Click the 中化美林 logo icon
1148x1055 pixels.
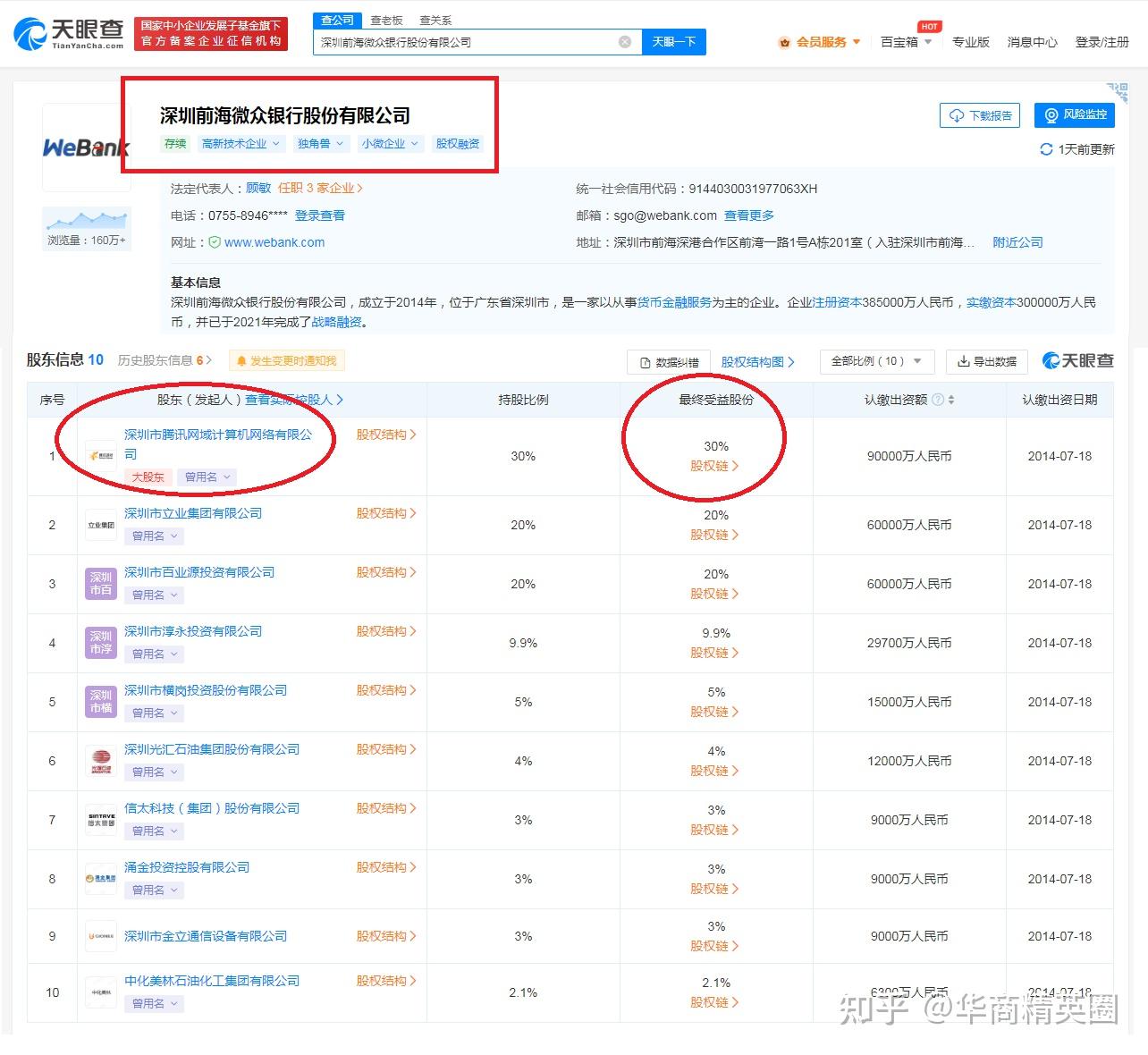[101, 992]
